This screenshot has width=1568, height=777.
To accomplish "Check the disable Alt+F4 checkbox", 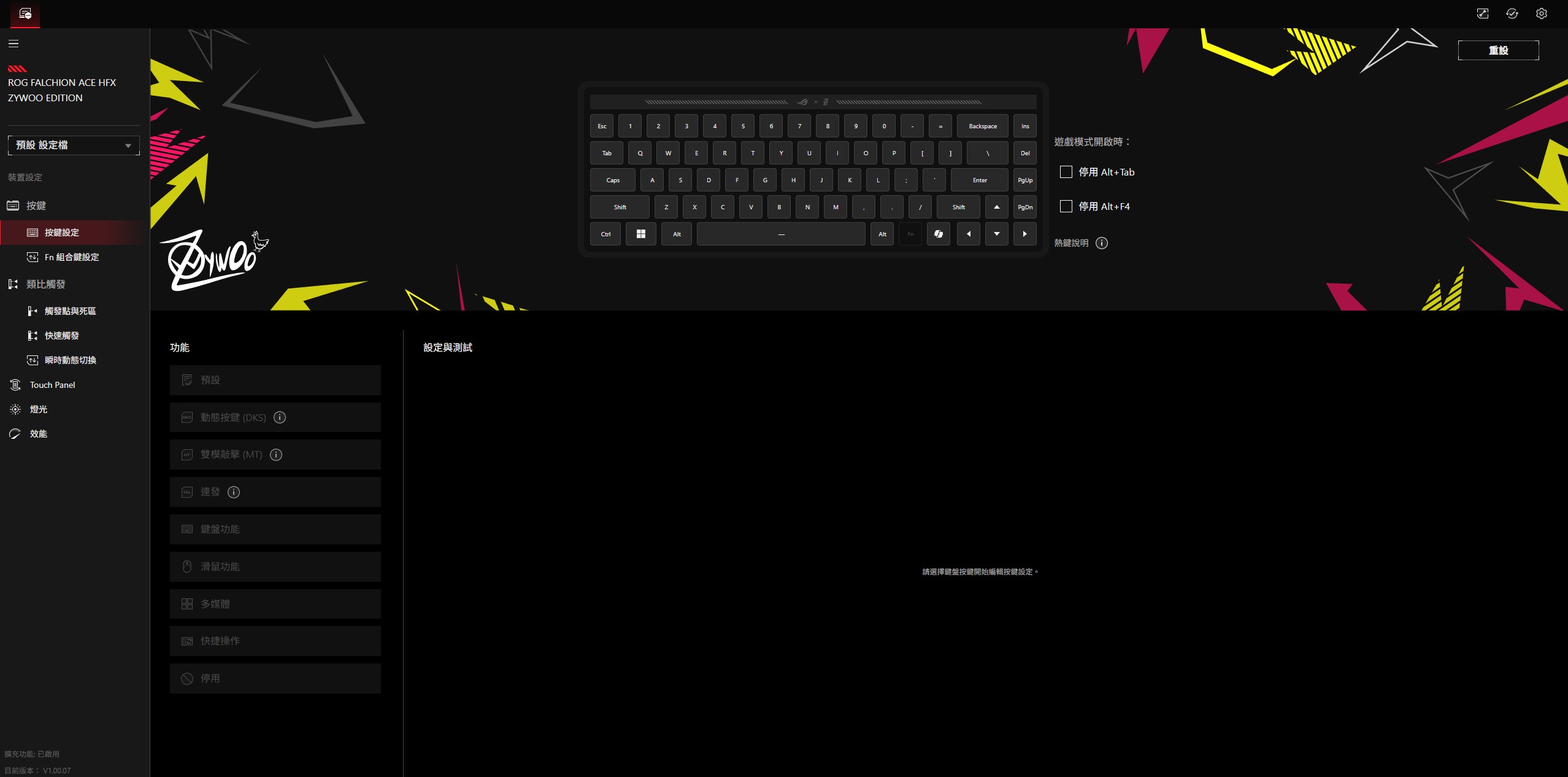I will point(1066,206).
